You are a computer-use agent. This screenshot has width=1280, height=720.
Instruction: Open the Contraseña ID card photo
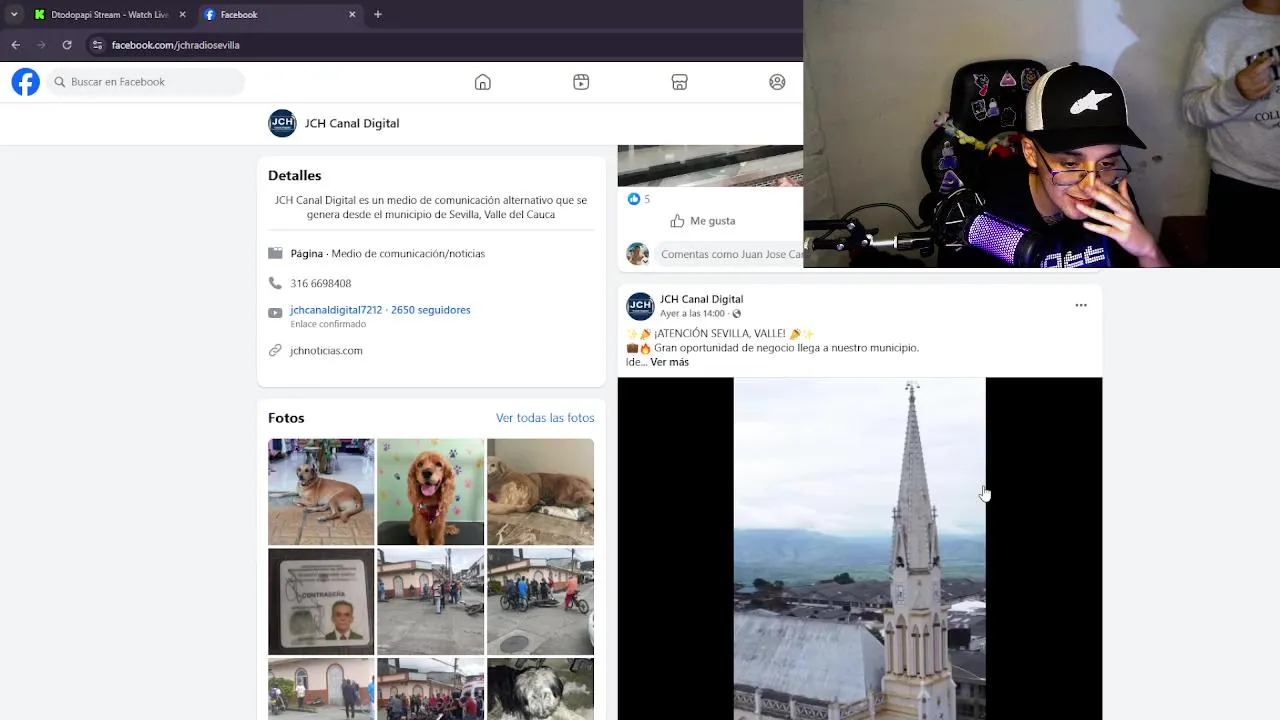(321, 601)
